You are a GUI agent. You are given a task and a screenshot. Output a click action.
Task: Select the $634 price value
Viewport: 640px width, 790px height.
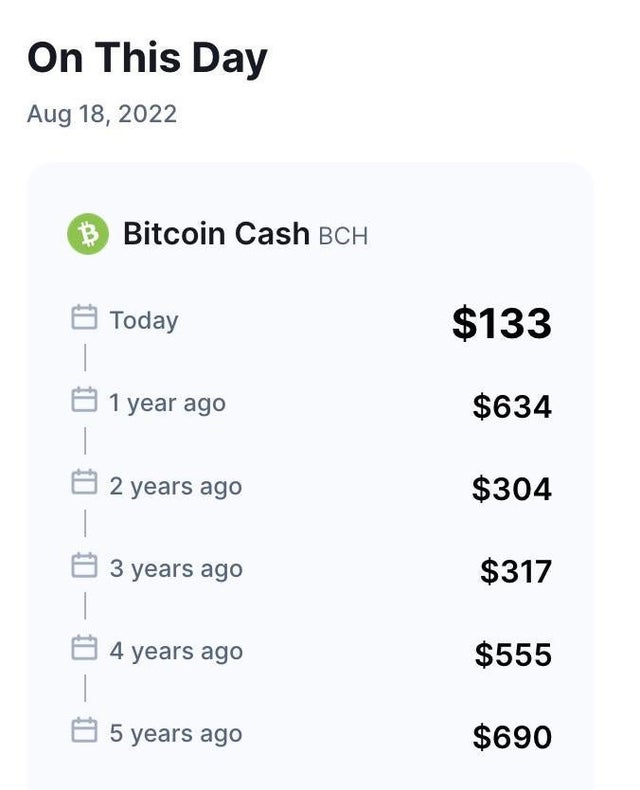(512, 407)
